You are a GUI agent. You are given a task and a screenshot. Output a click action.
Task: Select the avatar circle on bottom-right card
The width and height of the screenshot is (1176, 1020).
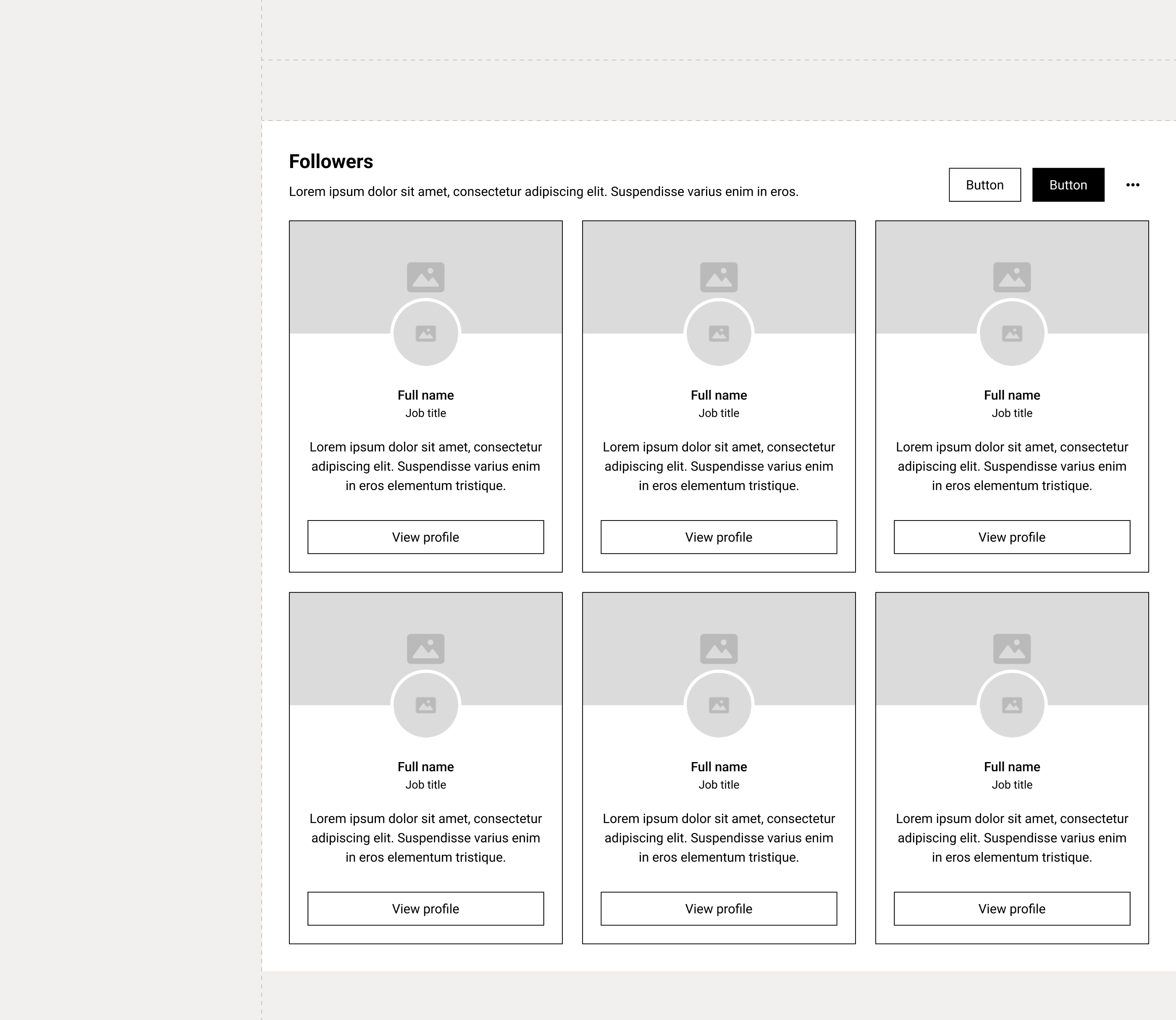pos(1012,705)
